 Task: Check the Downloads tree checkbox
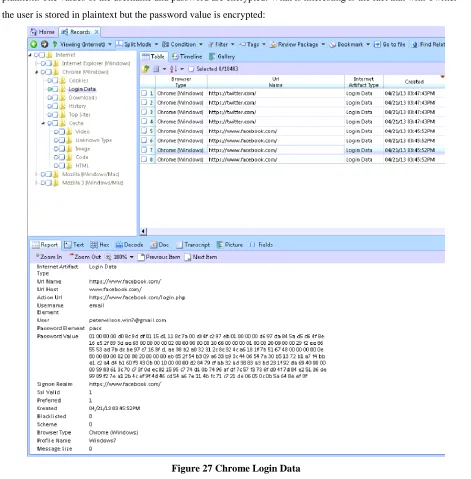pyautogui.click(x=55, y=98)
